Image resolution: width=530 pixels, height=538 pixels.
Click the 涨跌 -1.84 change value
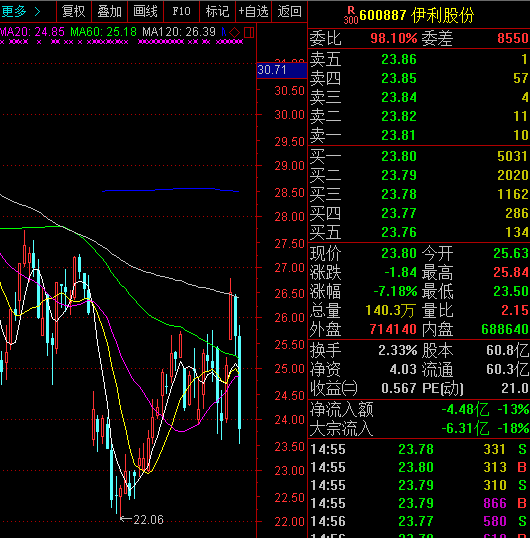tap(400, 272)
